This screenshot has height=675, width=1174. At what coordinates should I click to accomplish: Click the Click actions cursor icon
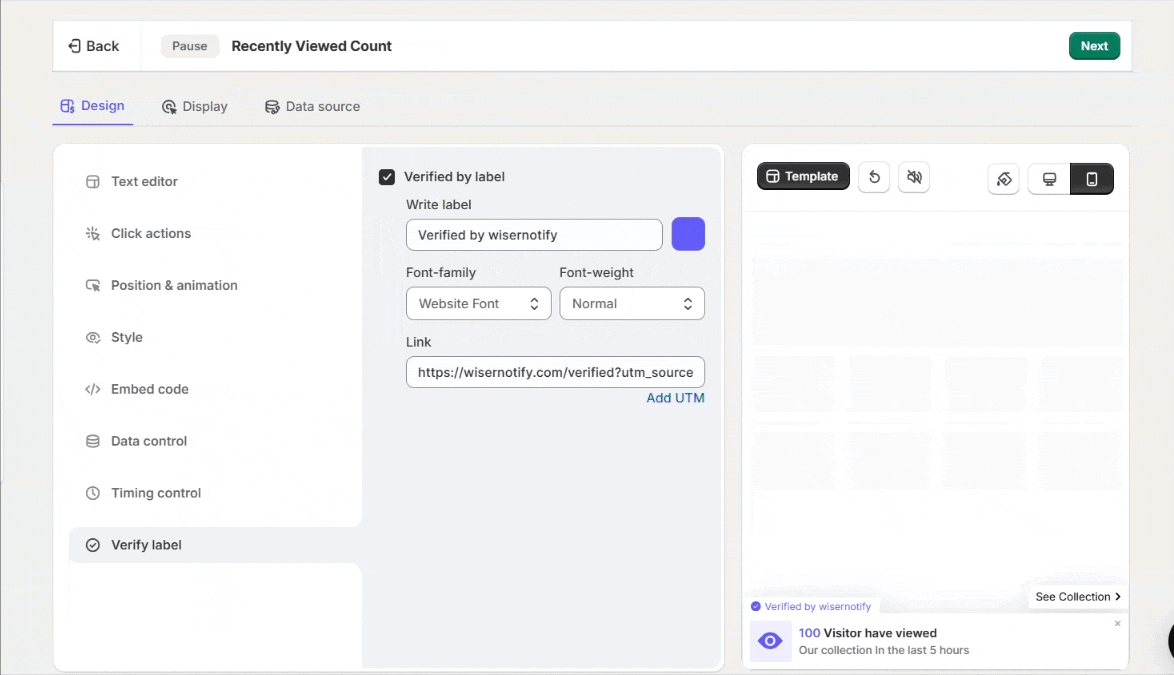pos(93,233)
